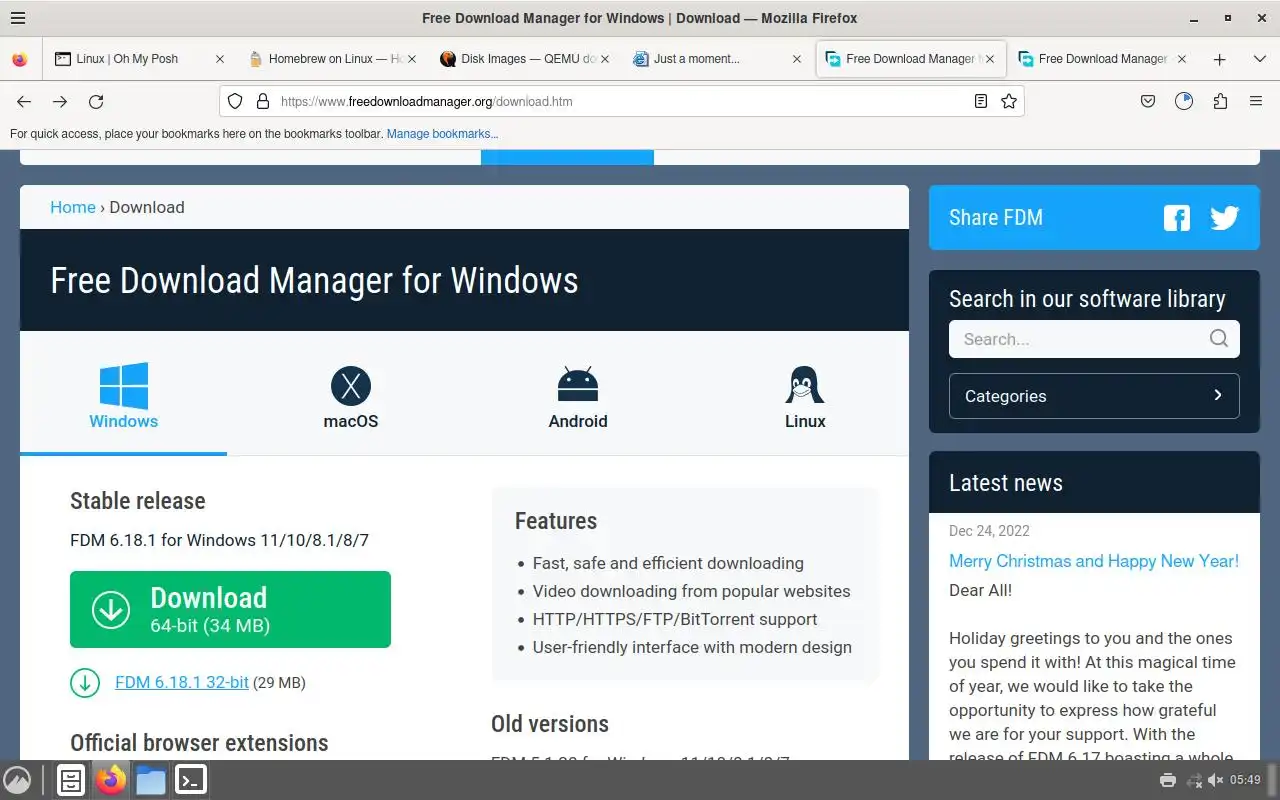The width and height of the screenshot is (1280, 800).
Task: Focus the URL address bar
Action: point(620,101)
